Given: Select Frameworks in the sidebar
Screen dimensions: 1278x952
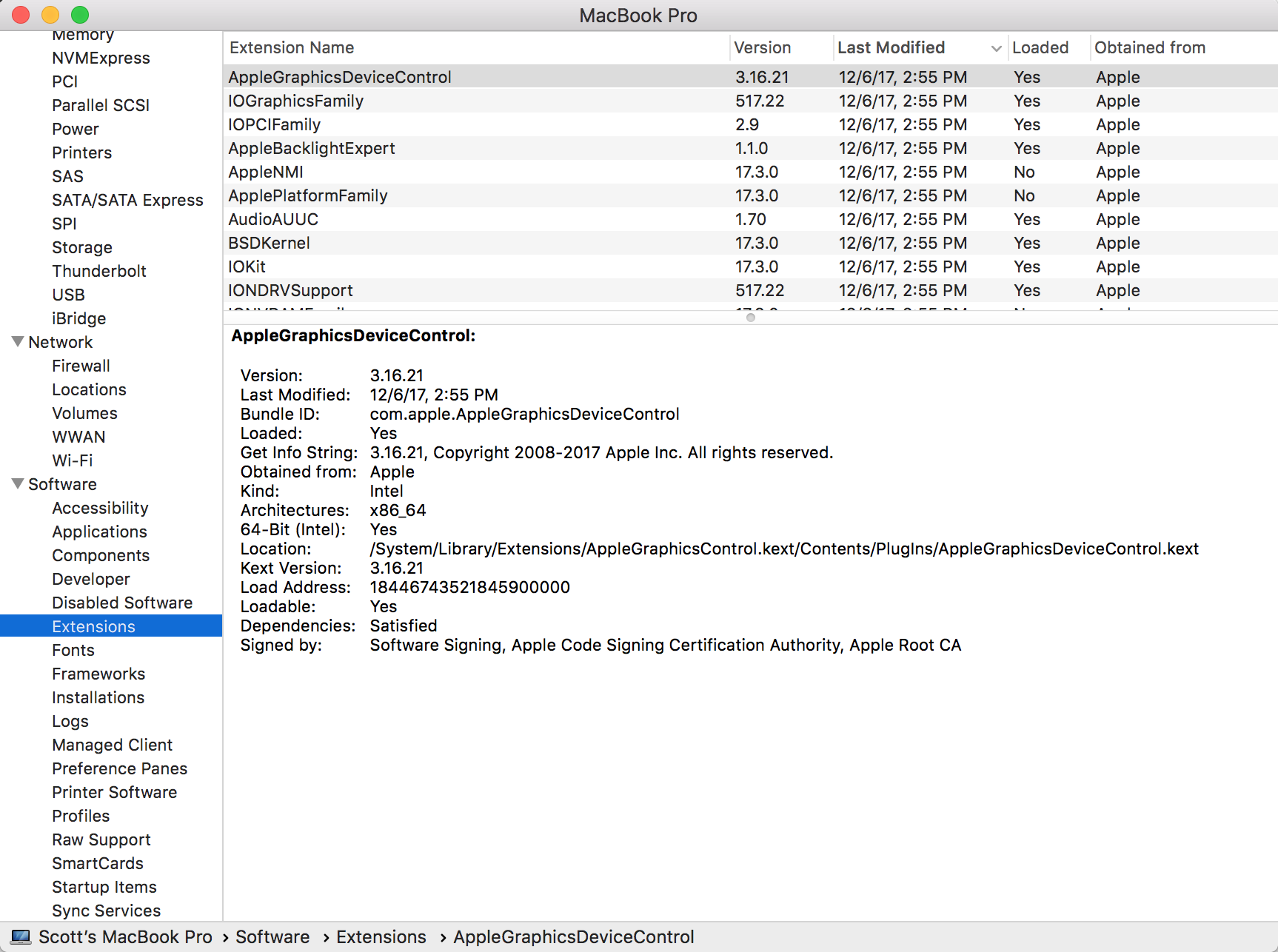Looking at the screenshot, I should click(98, 674).
